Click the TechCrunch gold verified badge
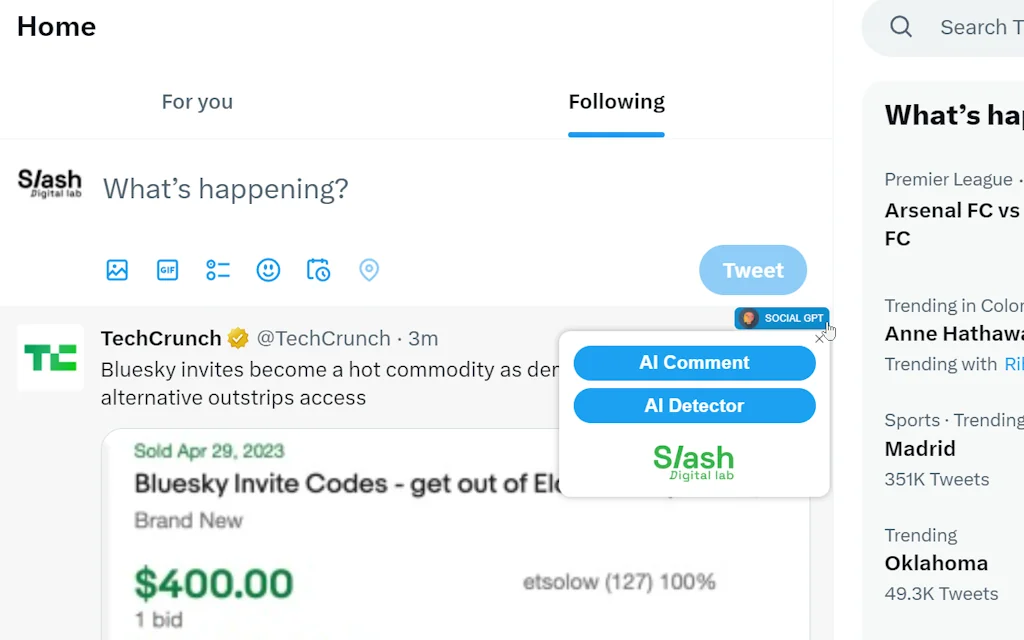1024x640 pixels. tap(238, 338)
